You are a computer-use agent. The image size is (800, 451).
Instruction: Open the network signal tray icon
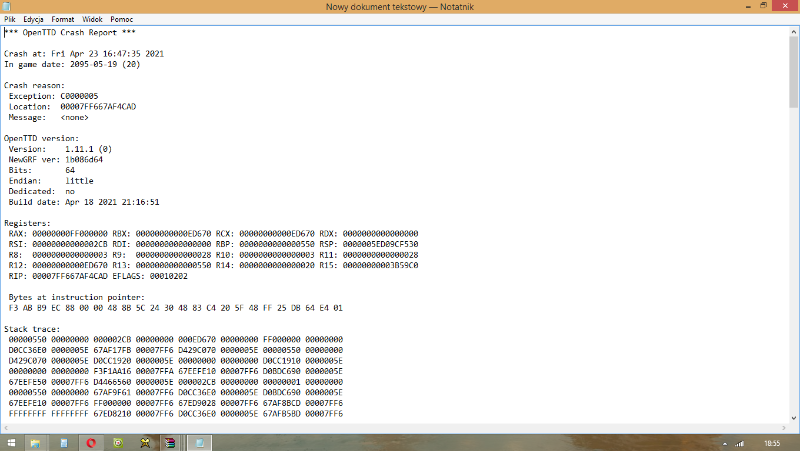click(740, 443)
